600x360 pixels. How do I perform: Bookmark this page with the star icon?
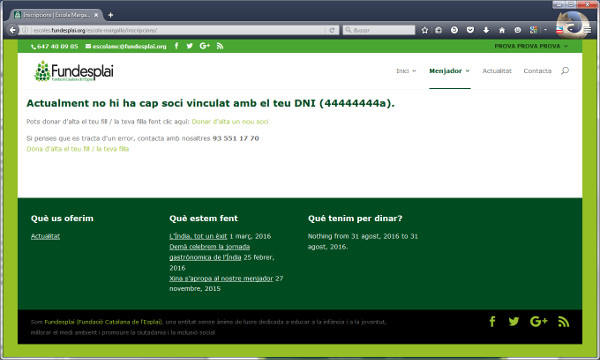pyautogui.click(x=424, y=30)
